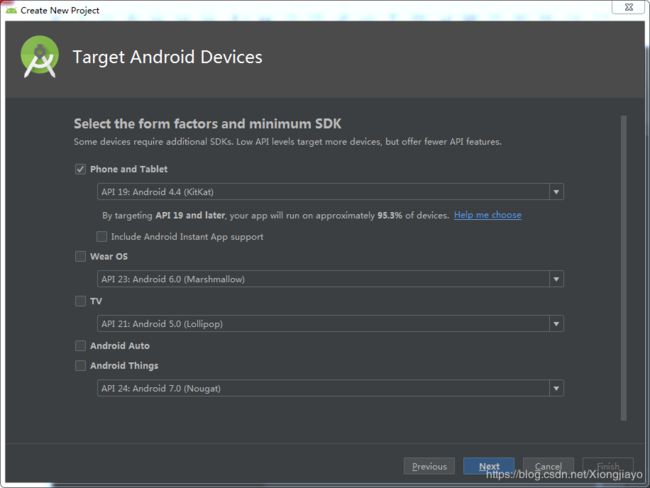Open the API 19 KitKat dropdown arrow
The height and width of the screenshot is (488, 650).
click(x=556, y=192)
